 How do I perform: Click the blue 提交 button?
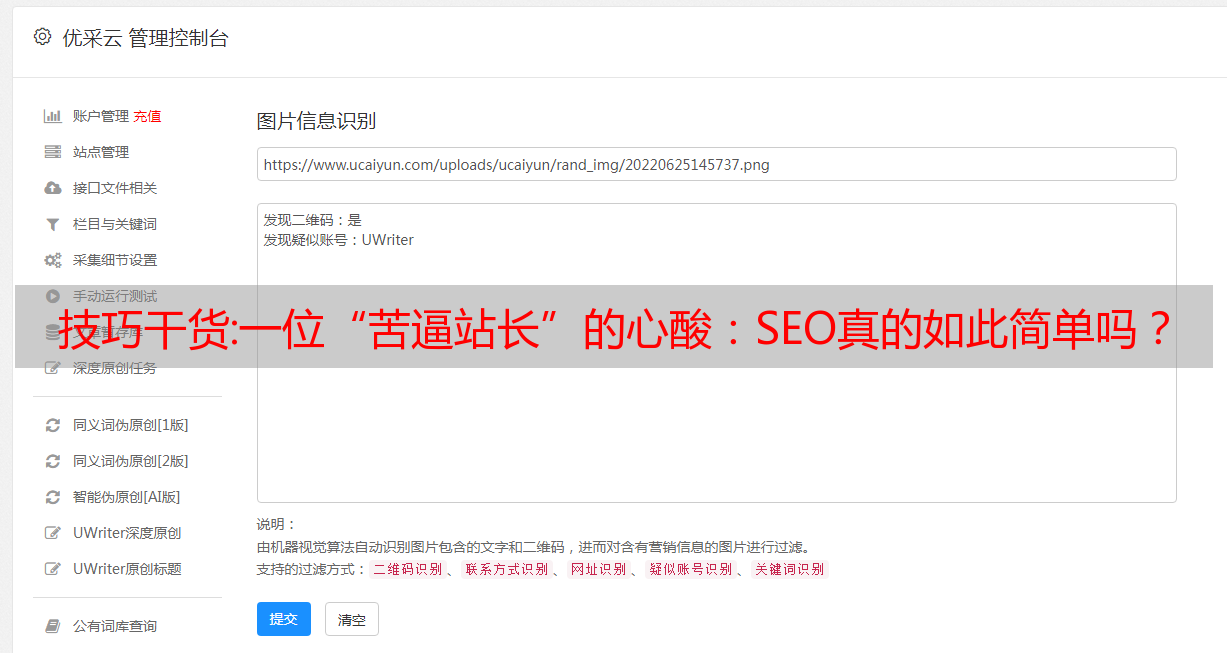(284, 619)
